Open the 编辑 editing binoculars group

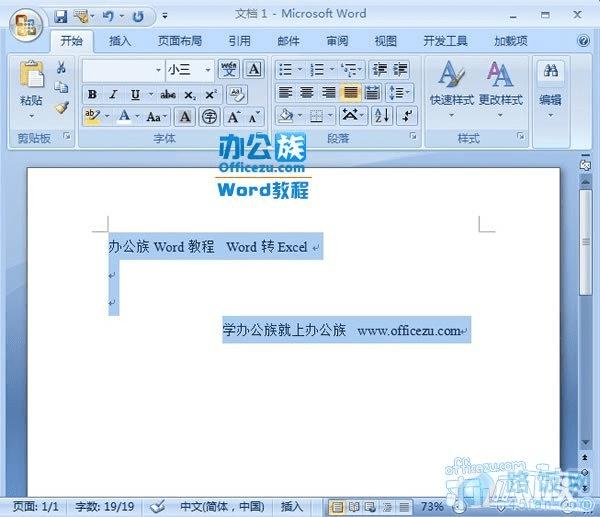tap(550, 89)
